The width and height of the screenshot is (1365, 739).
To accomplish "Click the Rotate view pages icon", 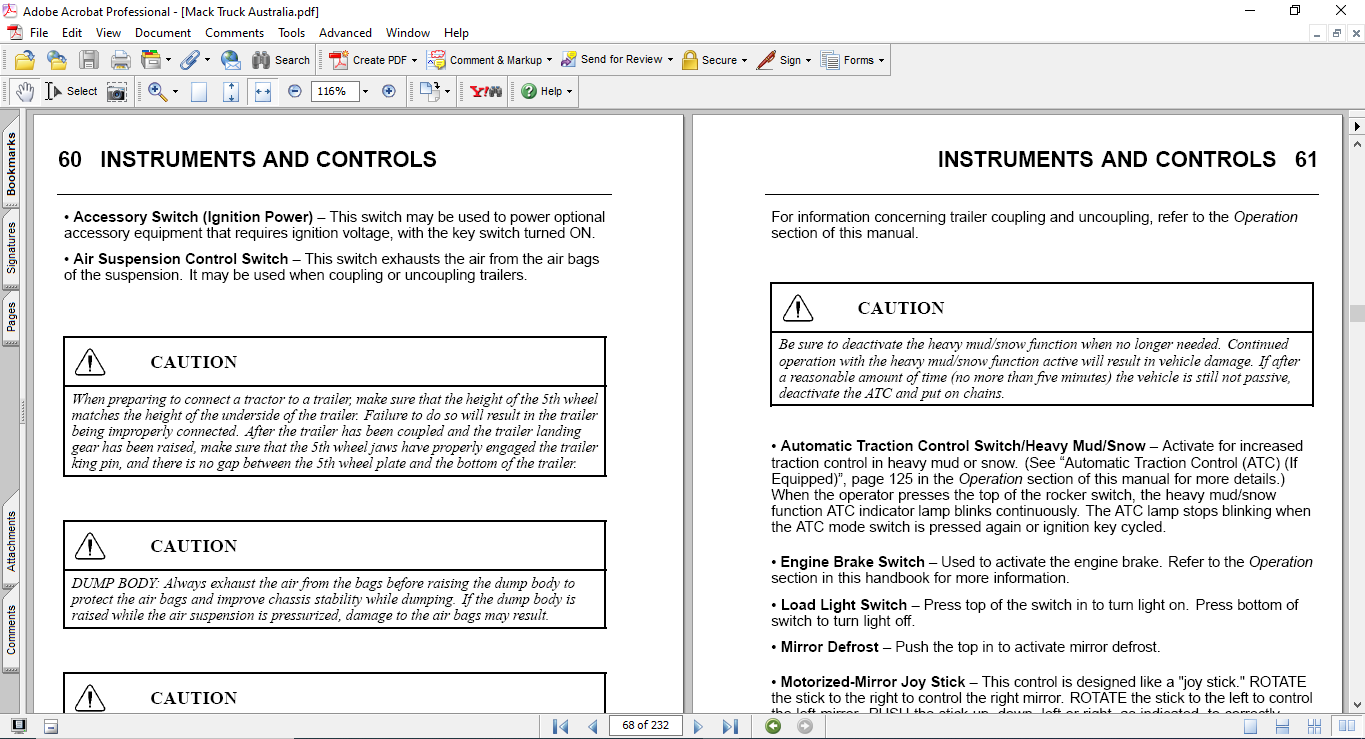I will 429,91.
